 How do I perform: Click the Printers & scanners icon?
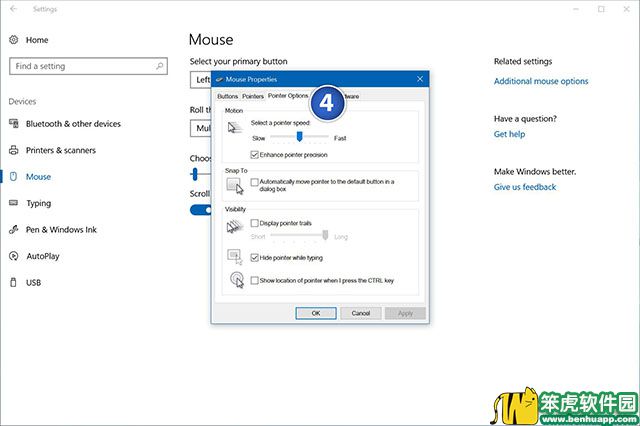click(x=14, y=150)
